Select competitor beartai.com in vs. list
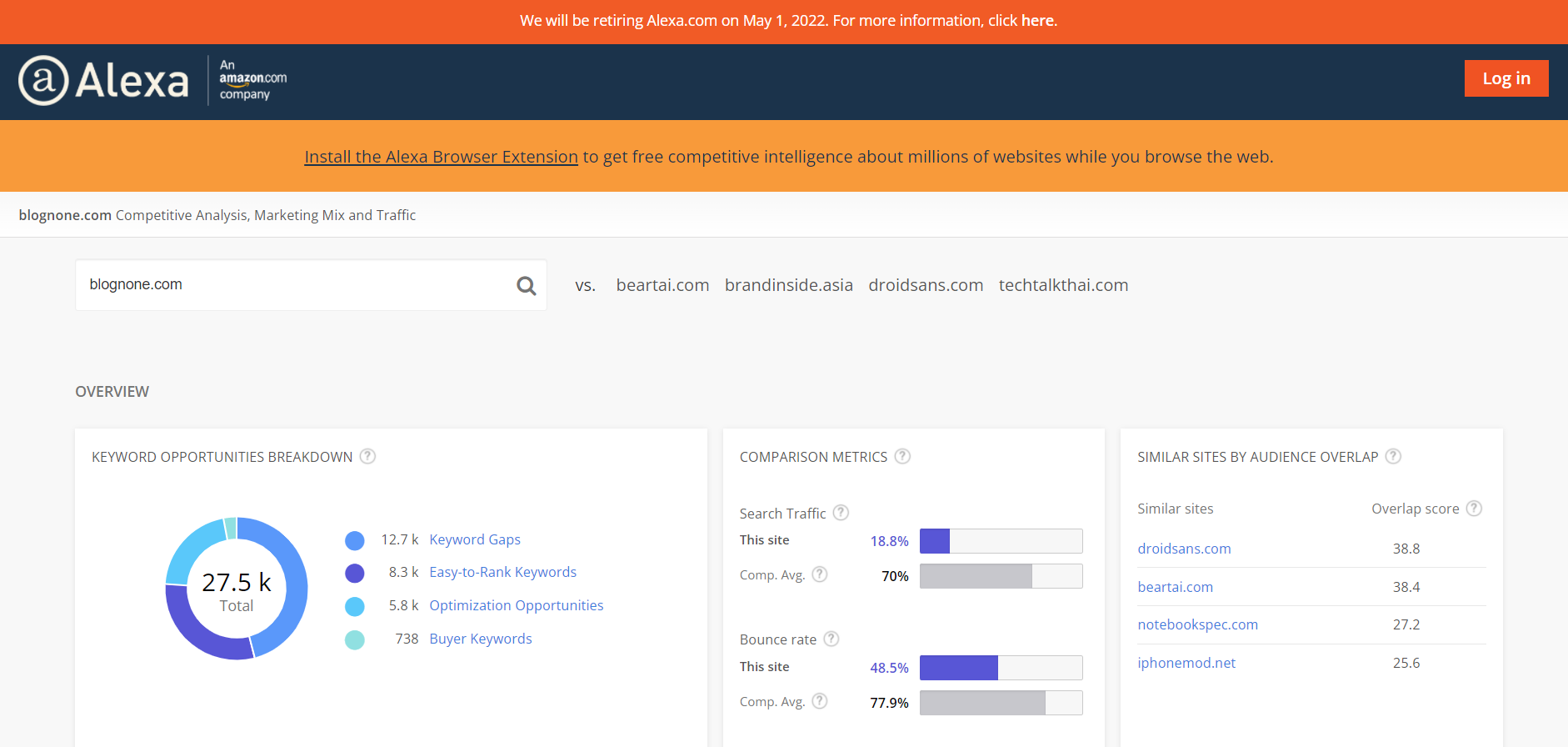Screen dimensions: 1568x747 (662, 285)
